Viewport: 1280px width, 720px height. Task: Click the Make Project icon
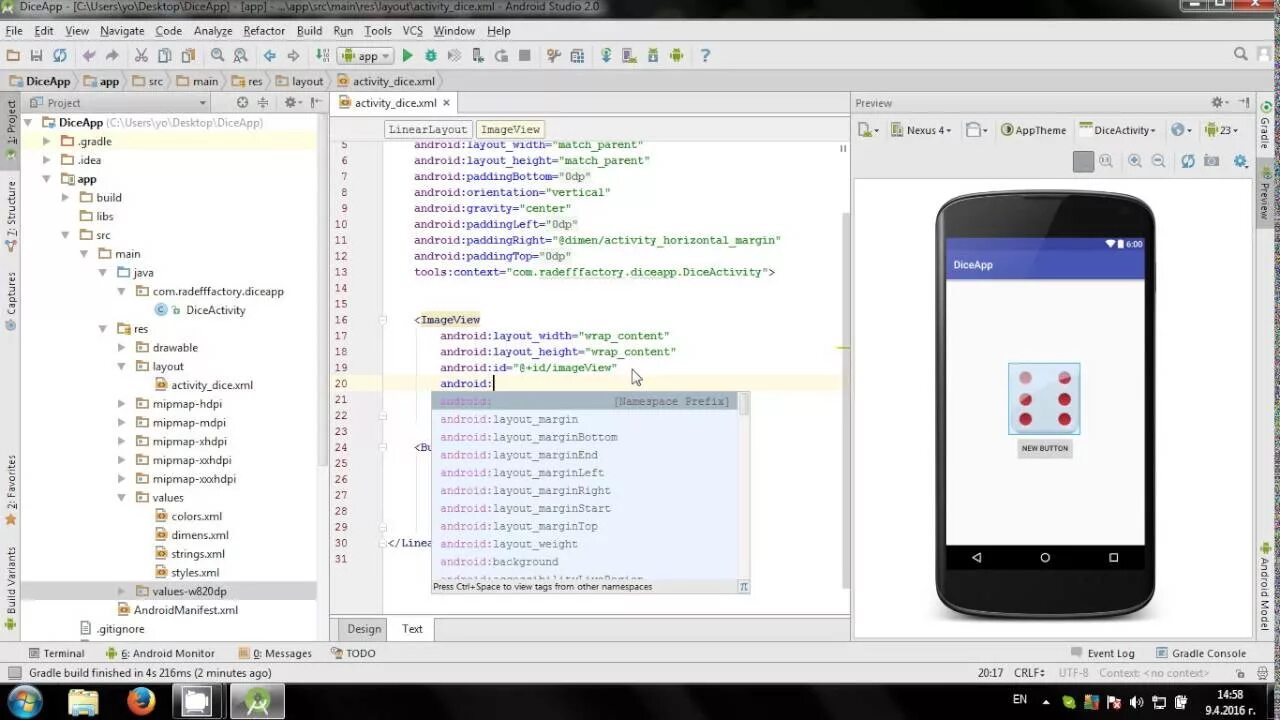322,56
